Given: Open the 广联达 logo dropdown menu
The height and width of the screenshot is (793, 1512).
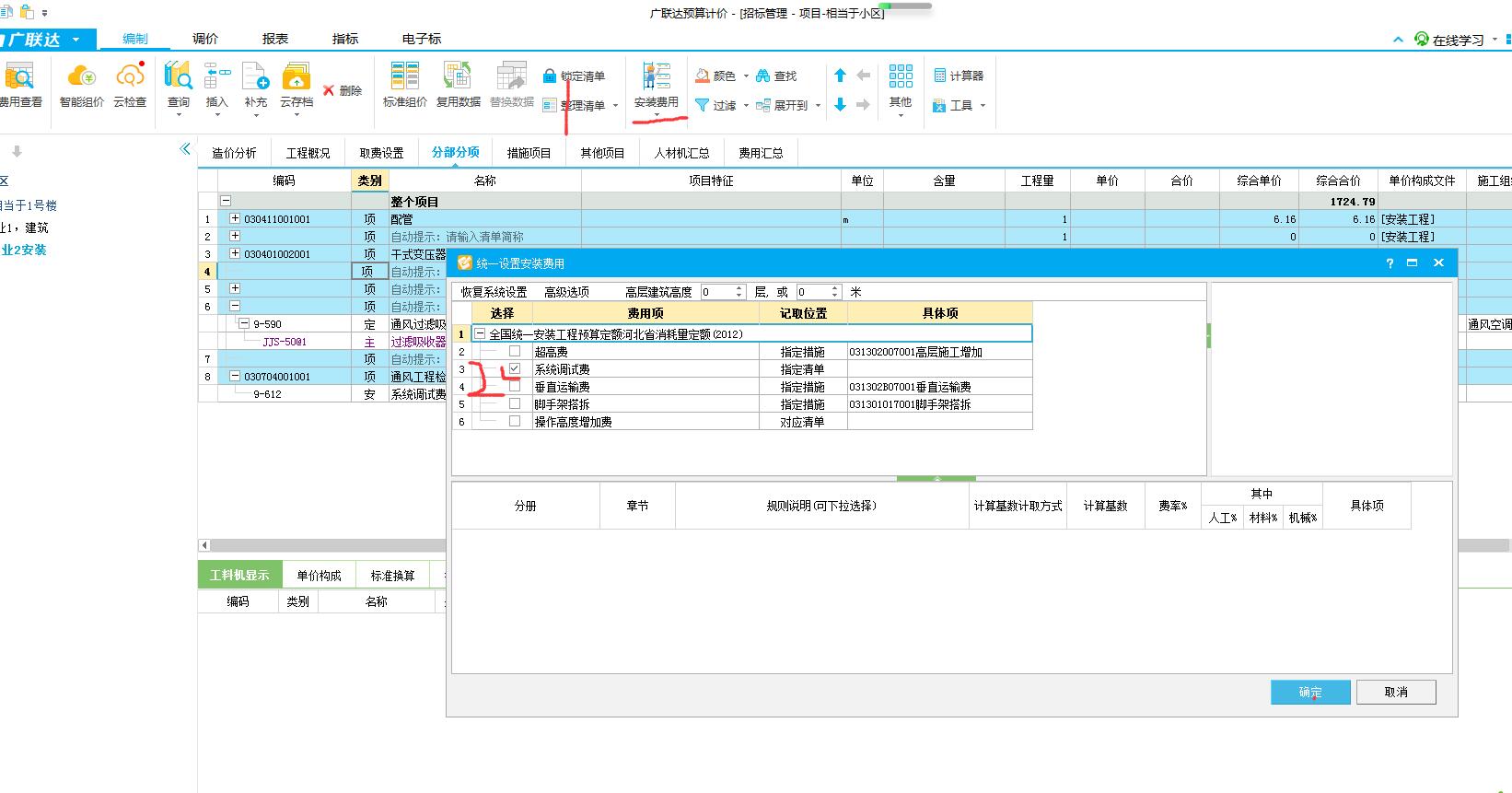Looking at the screenshot, I should (x=76, y=40).
